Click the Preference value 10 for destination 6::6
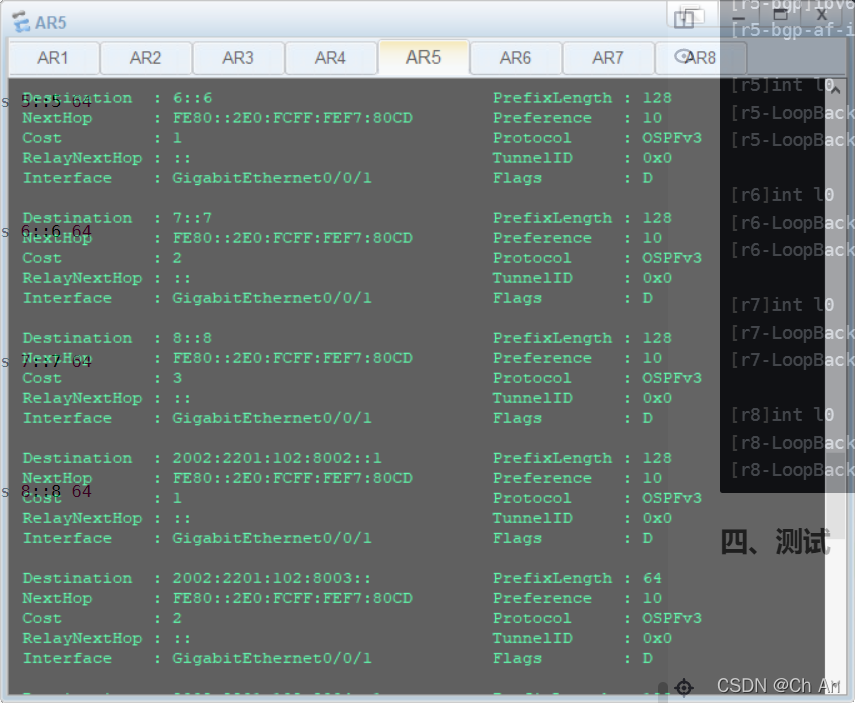The height and width of the screenshot is (703, 855). [x=652, y=118]
